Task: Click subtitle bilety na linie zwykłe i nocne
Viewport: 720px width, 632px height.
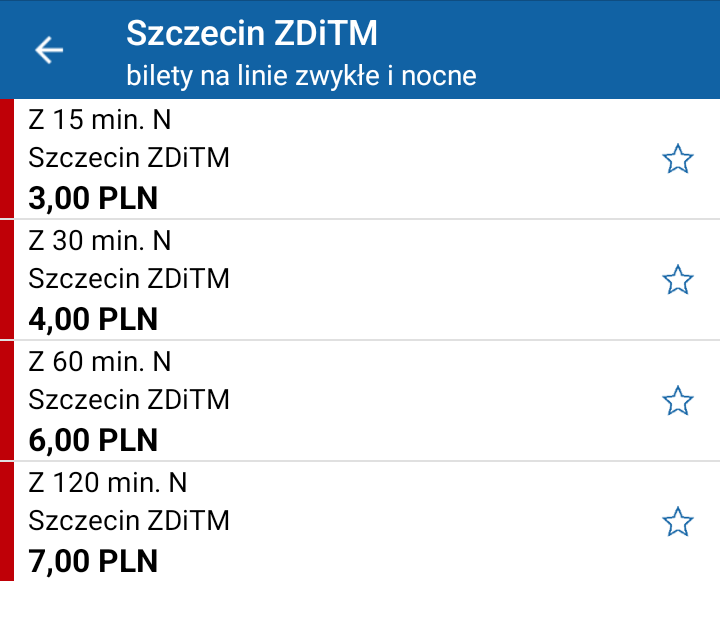Action: [x=301, y=75]
